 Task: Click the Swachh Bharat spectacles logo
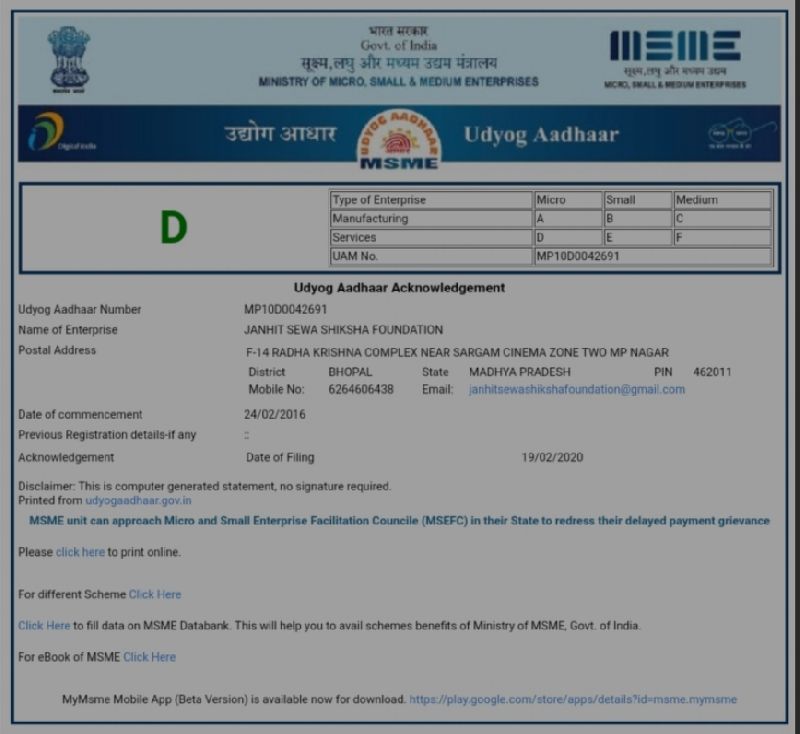pyautogui.click(x=742, y=133)
